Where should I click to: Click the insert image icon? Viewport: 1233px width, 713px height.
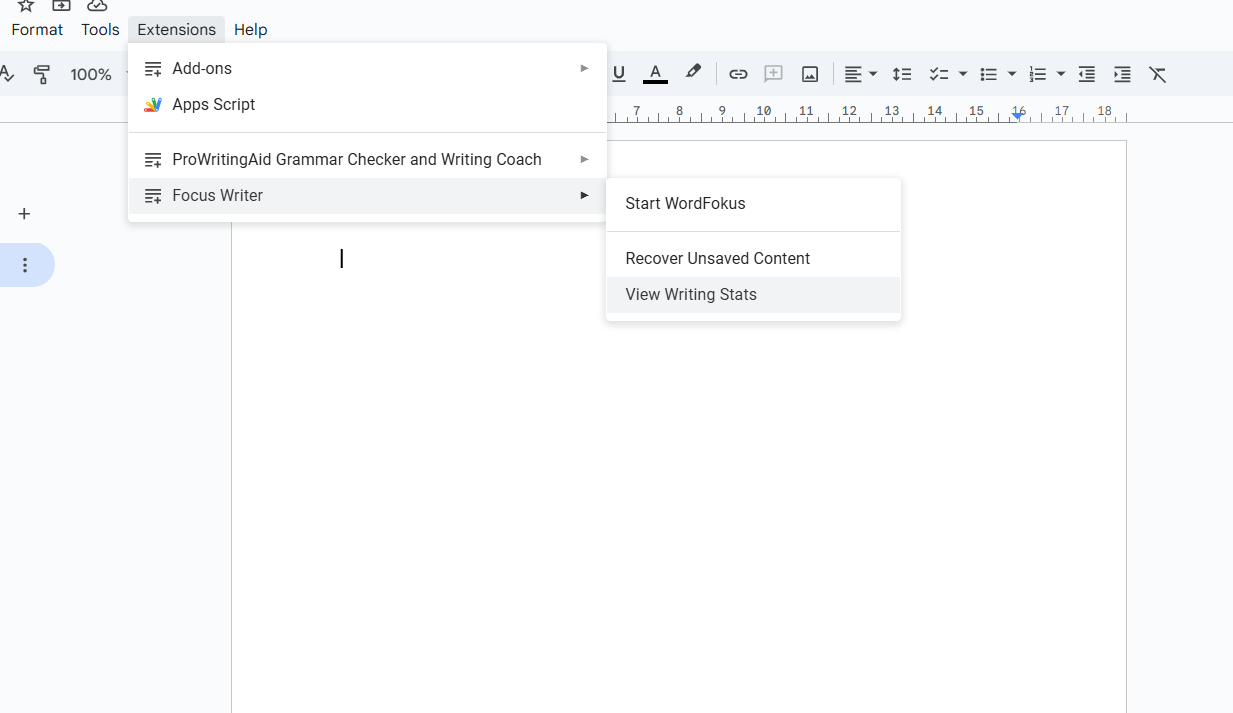pyautogui.click(x=810, y=74)
